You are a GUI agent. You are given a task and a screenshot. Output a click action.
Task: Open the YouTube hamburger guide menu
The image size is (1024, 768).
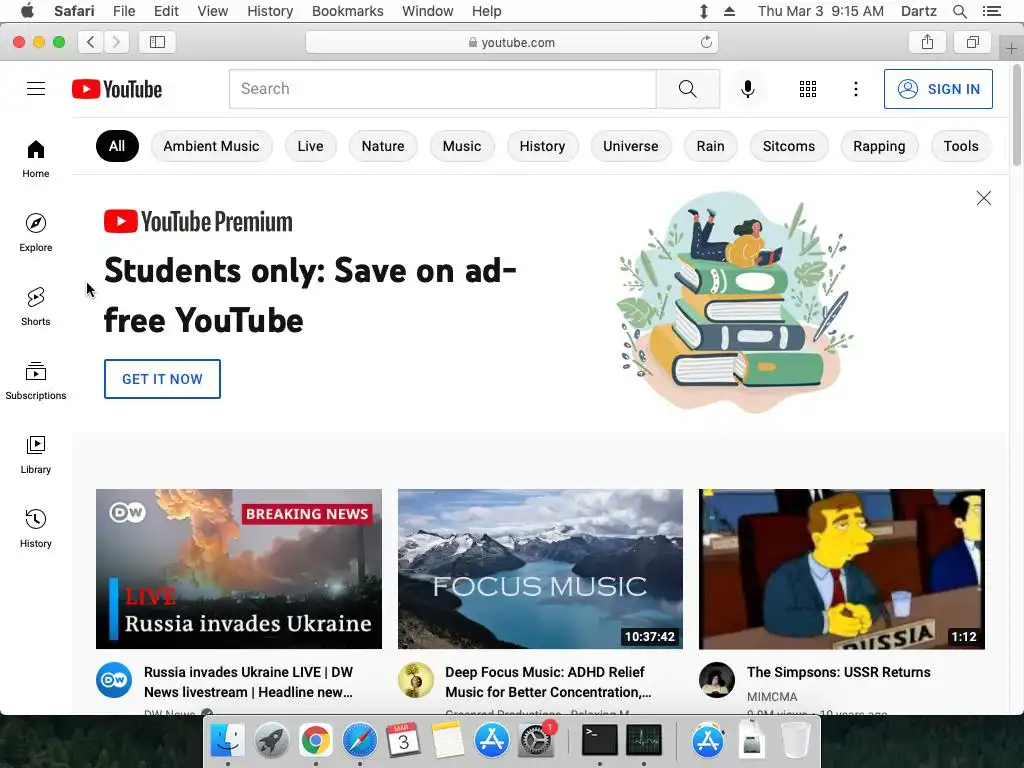pos(36,89)
